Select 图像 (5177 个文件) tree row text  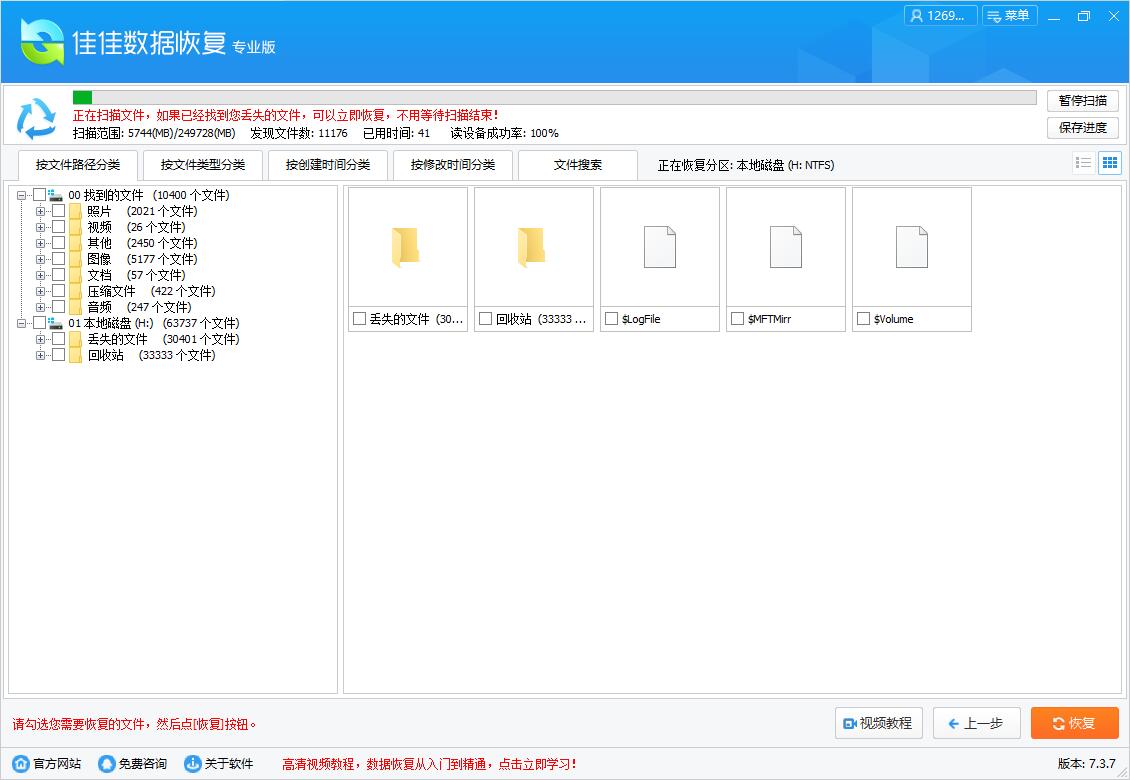pyautogui.click(x=142, y=259)
